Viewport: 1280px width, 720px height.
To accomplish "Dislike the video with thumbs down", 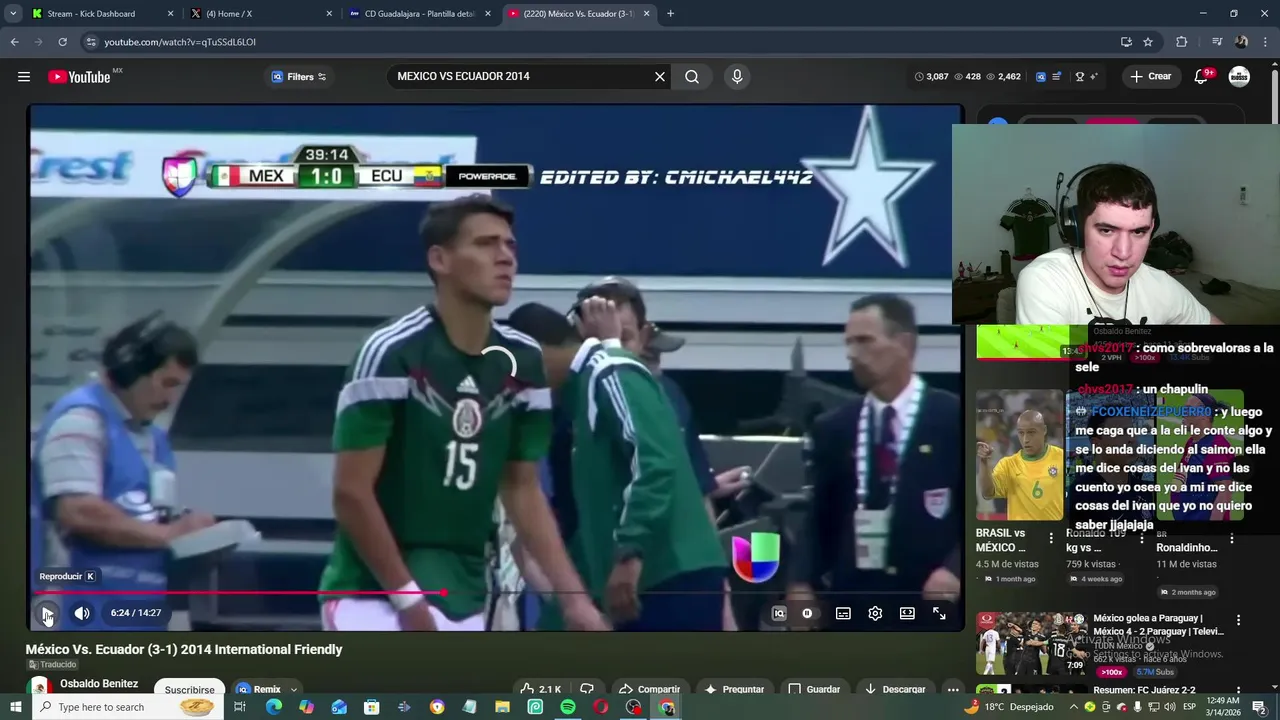I will [x=587, y=689].
